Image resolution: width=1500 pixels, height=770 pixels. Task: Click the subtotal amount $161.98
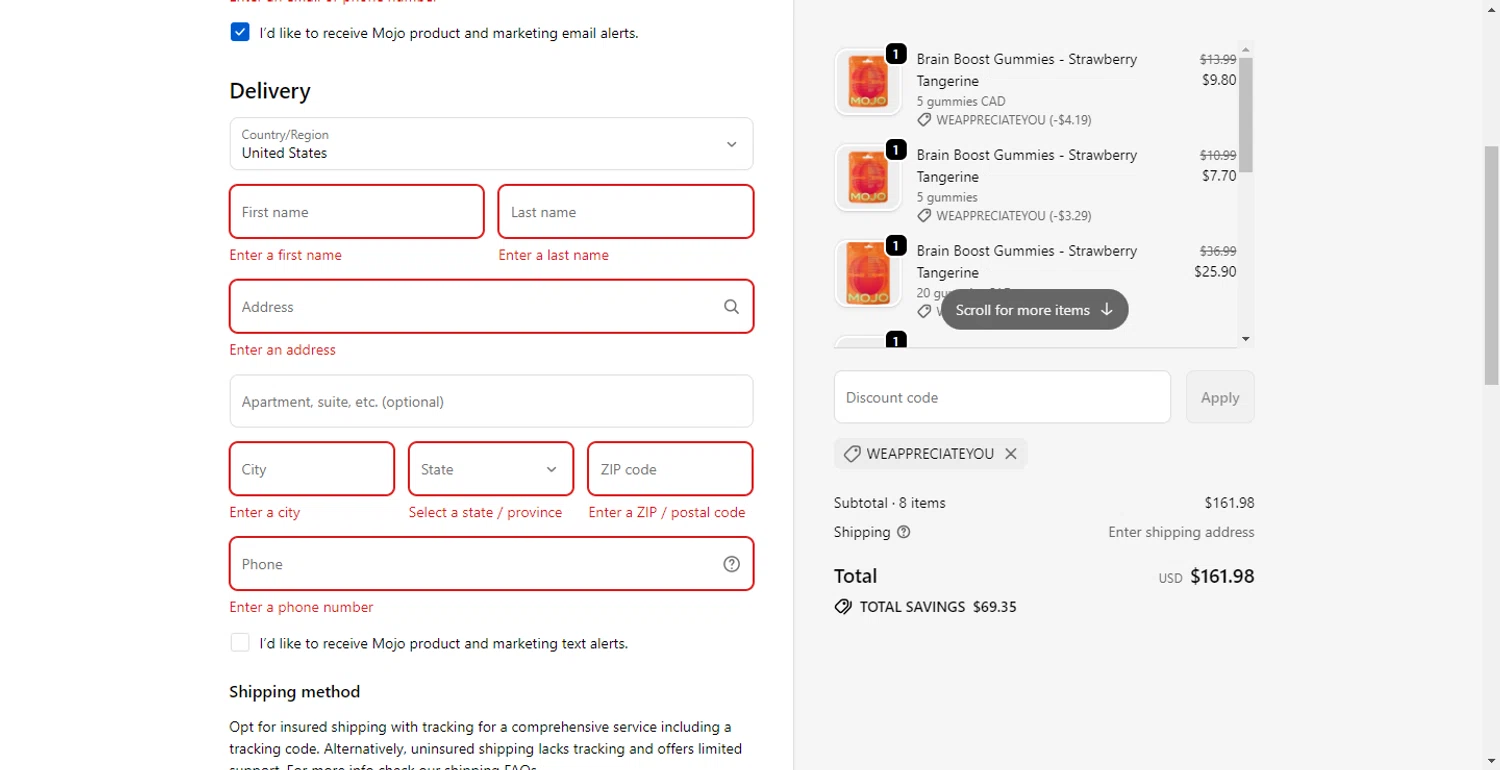click(1229, 503)
